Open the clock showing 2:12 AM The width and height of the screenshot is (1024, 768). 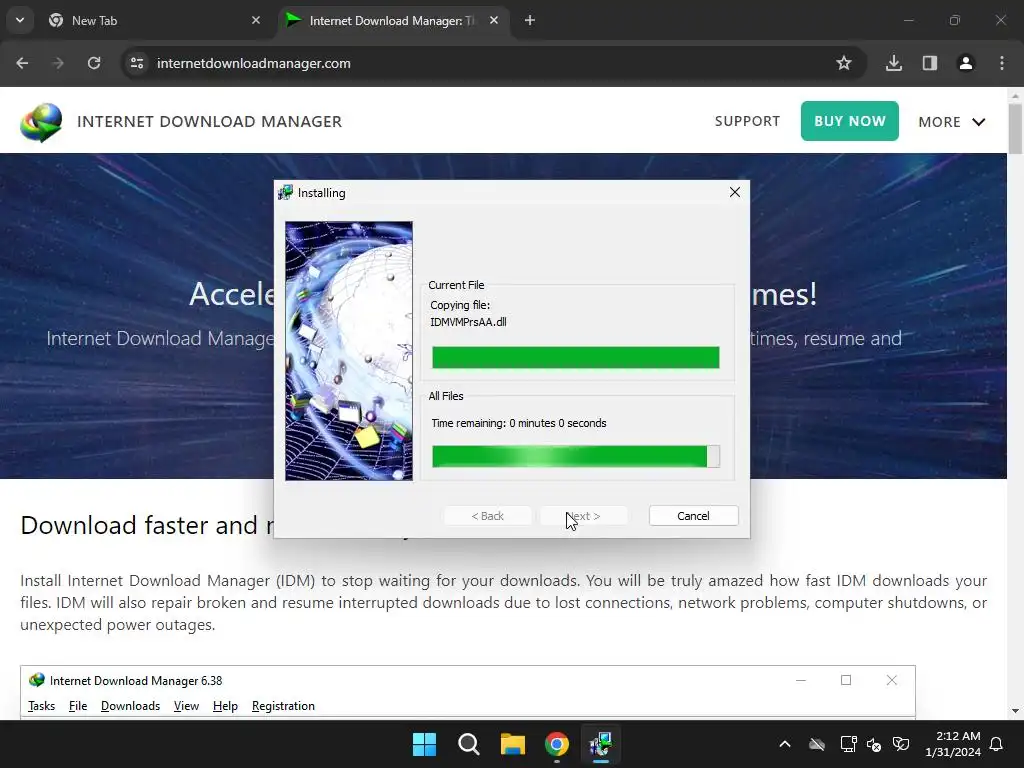point(953,744)
